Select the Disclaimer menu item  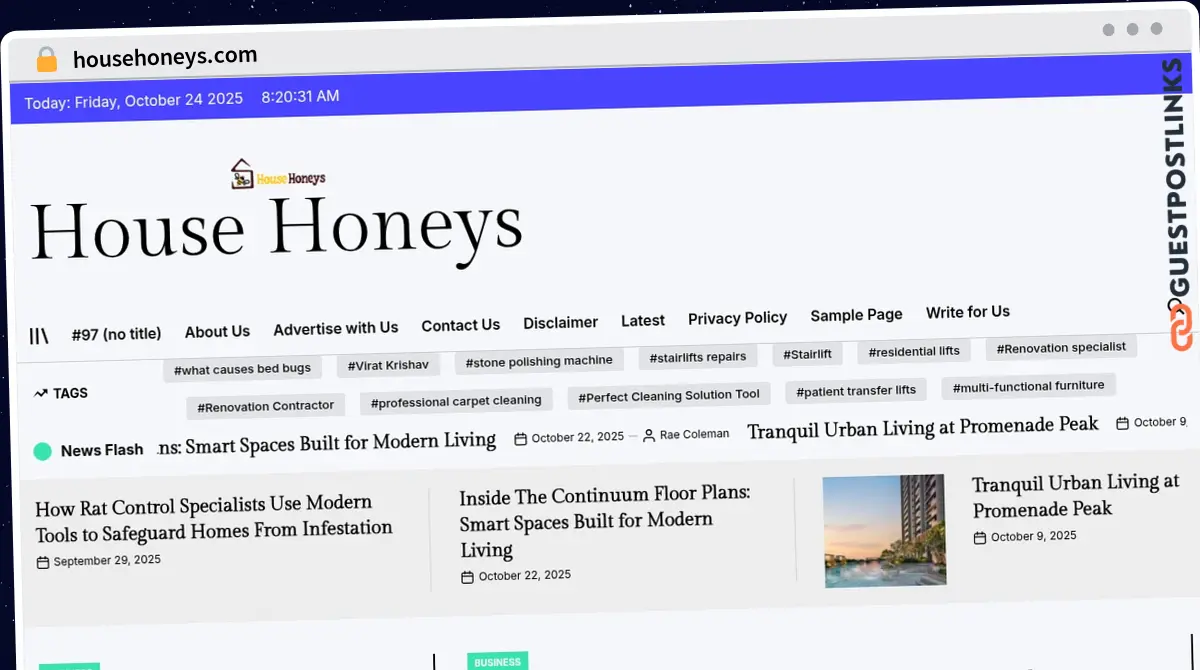click(x=560, y=323)
